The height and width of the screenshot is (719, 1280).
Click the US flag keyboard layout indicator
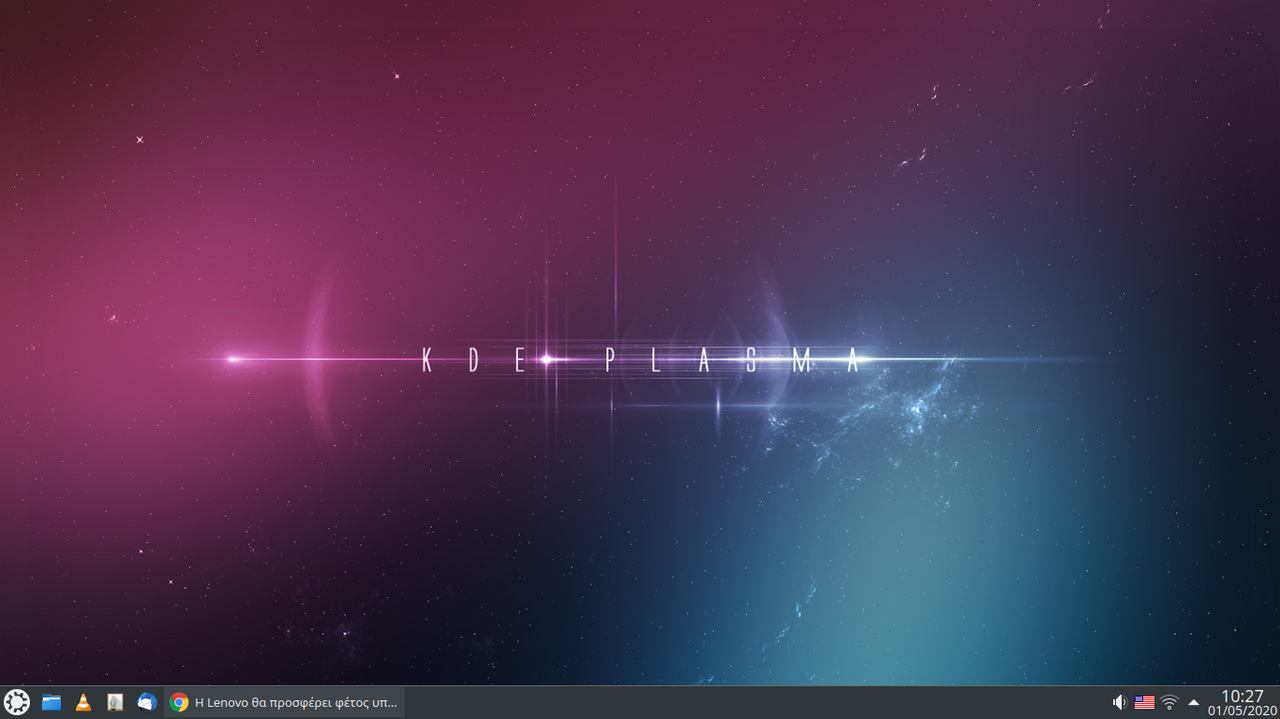tap(1144, 702)
